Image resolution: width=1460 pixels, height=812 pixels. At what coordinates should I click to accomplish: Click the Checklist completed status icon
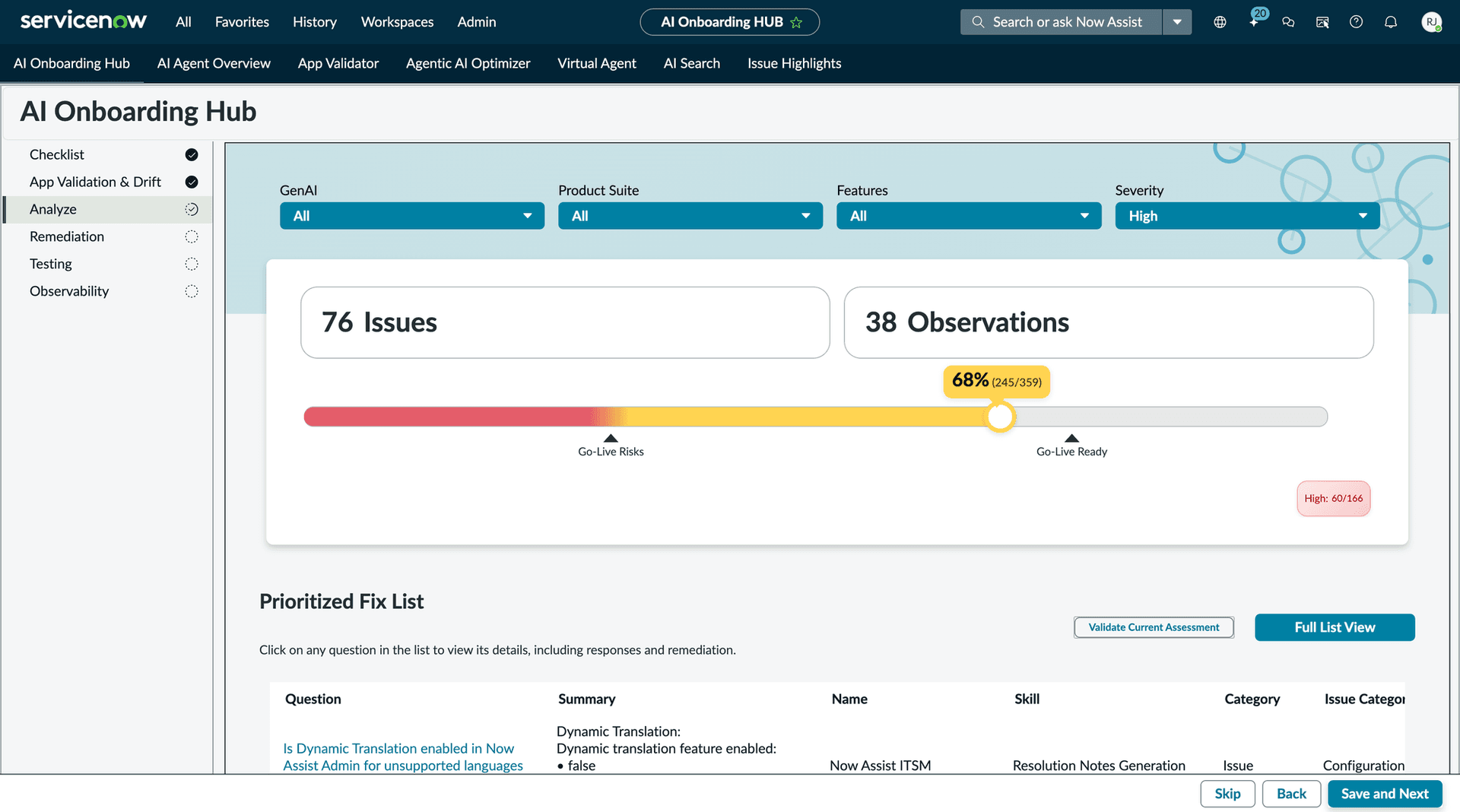(192, 154)
